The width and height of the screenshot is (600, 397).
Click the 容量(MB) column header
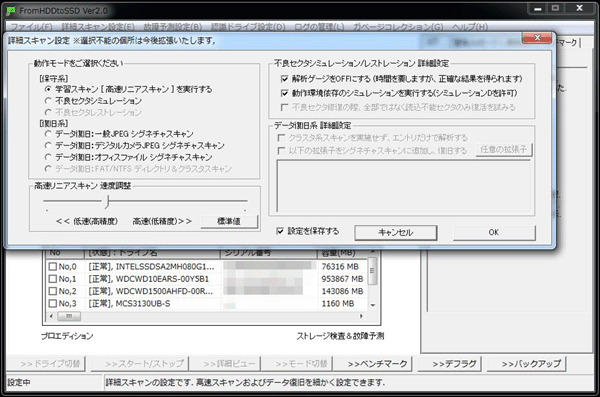(x=342, y=253)
